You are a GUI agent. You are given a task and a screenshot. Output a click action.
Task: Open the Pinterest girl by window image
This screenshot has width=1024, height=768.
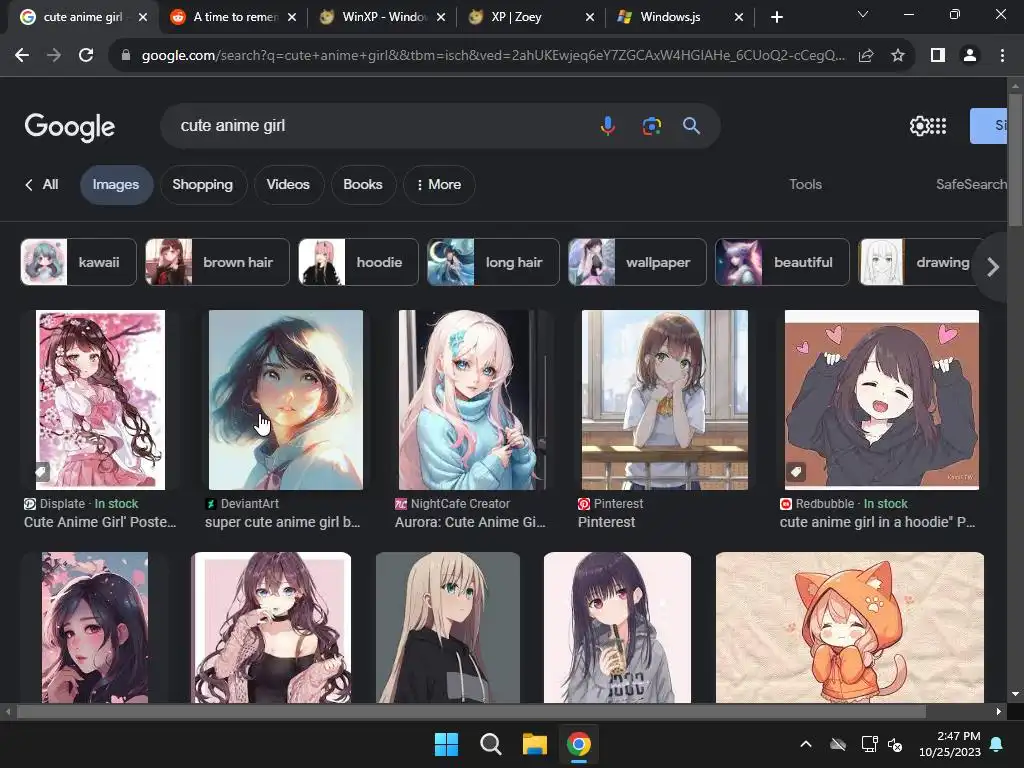tap(665, 400)
